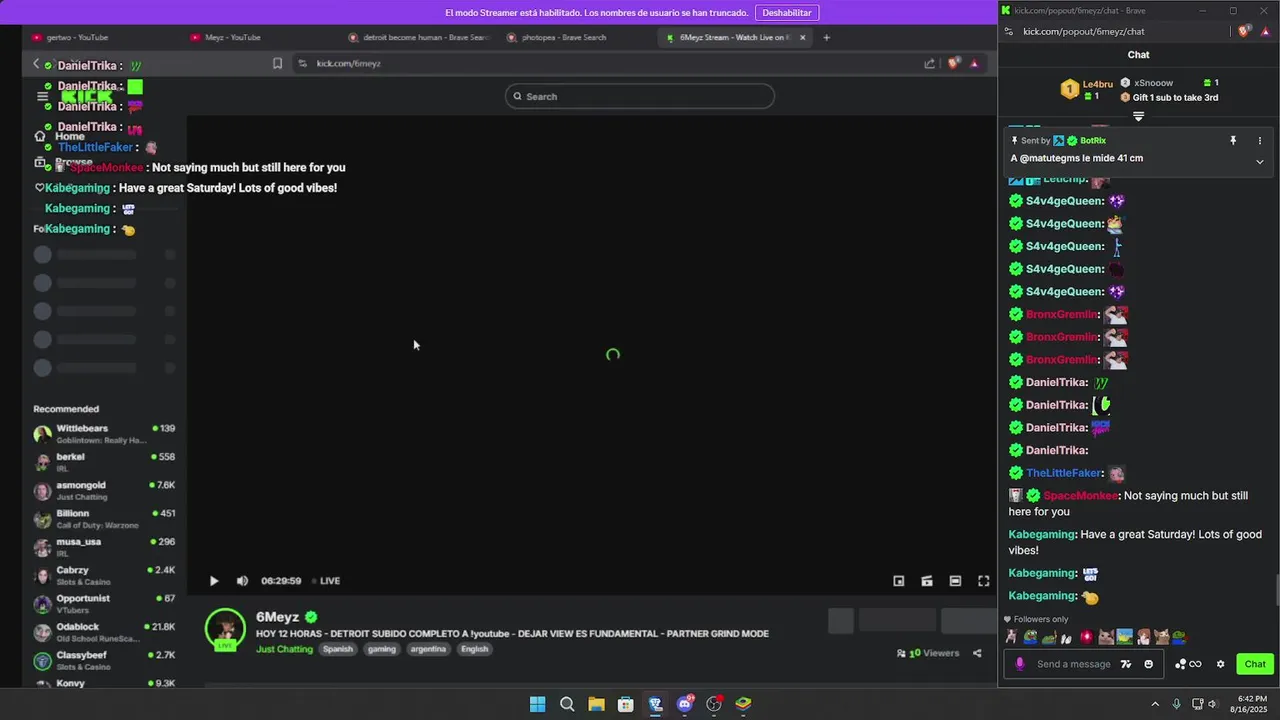The image size is (1280, 720).
Task: Select the Spanish tag
Action: pyautogui.click(x=338, y=649)
